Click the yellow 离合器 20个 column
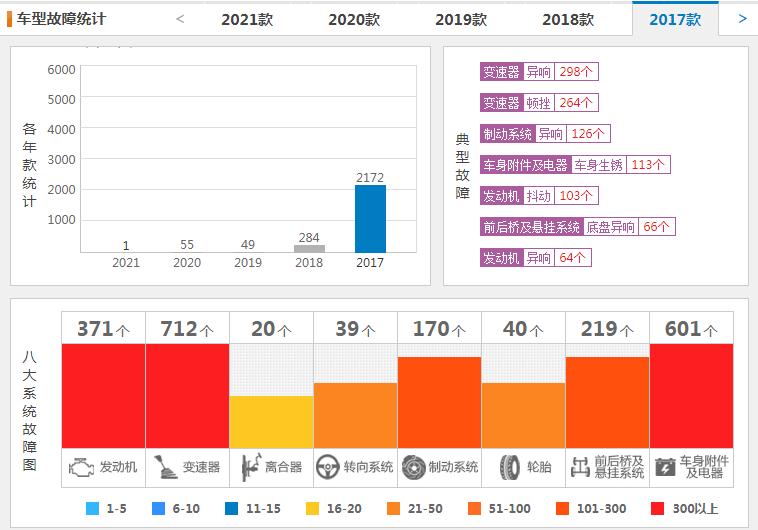 click(271, 422)
